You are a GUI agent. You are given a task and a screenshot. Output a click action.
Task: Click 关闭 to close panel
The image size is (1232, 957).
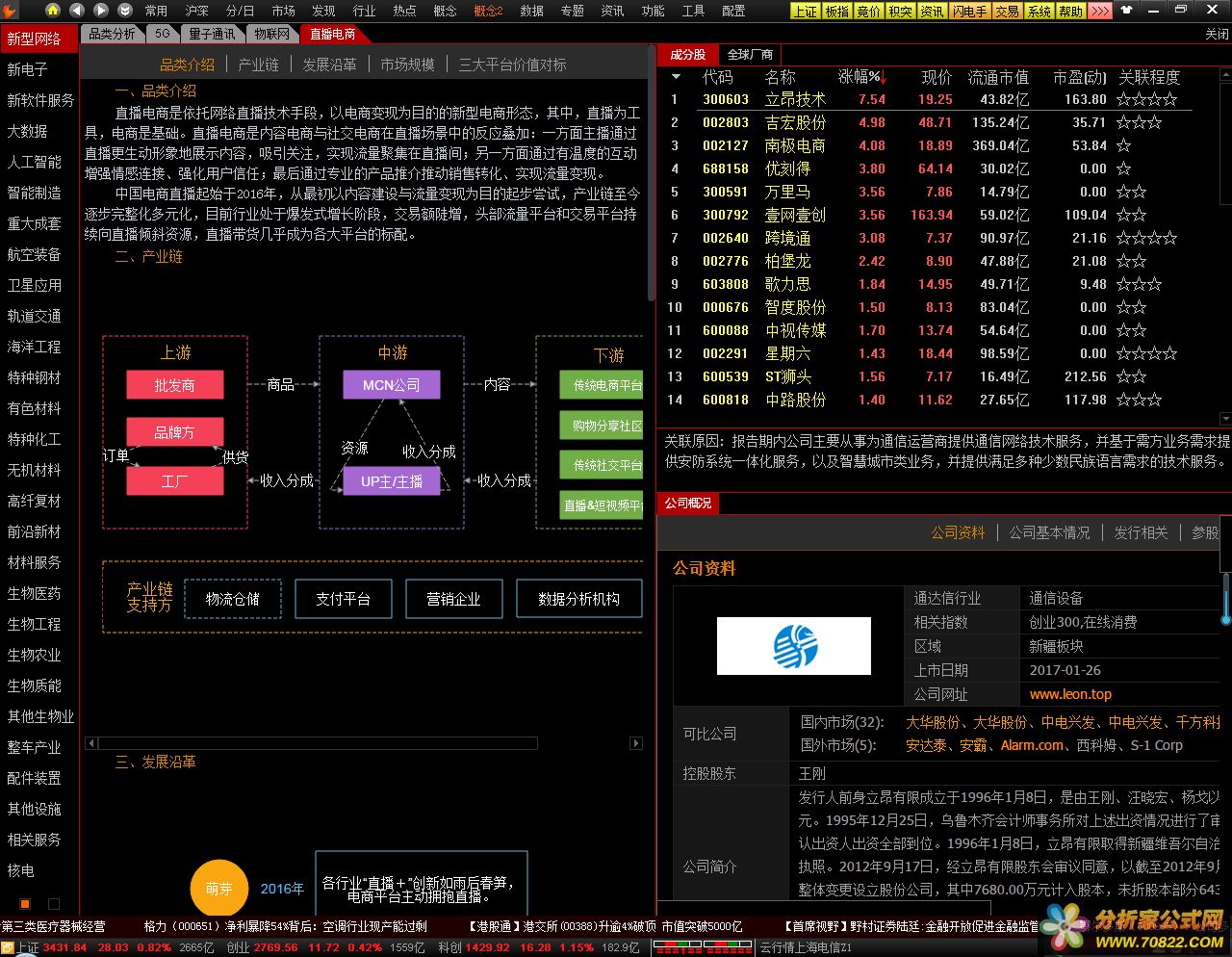(1217, 34)
